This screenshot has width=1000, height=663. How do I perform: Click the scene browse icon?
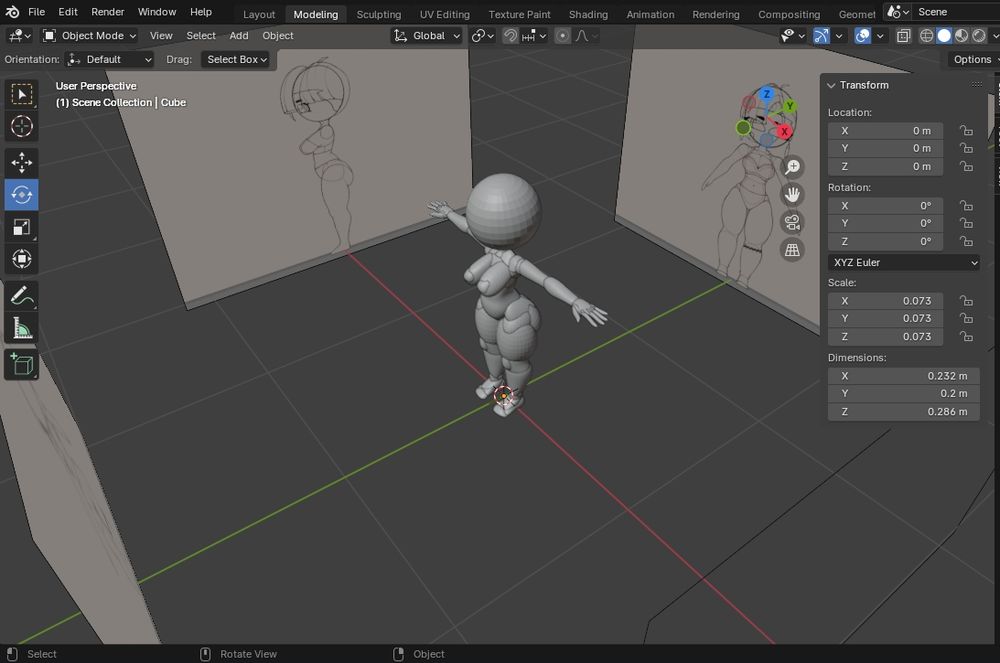tap(898, 11)
